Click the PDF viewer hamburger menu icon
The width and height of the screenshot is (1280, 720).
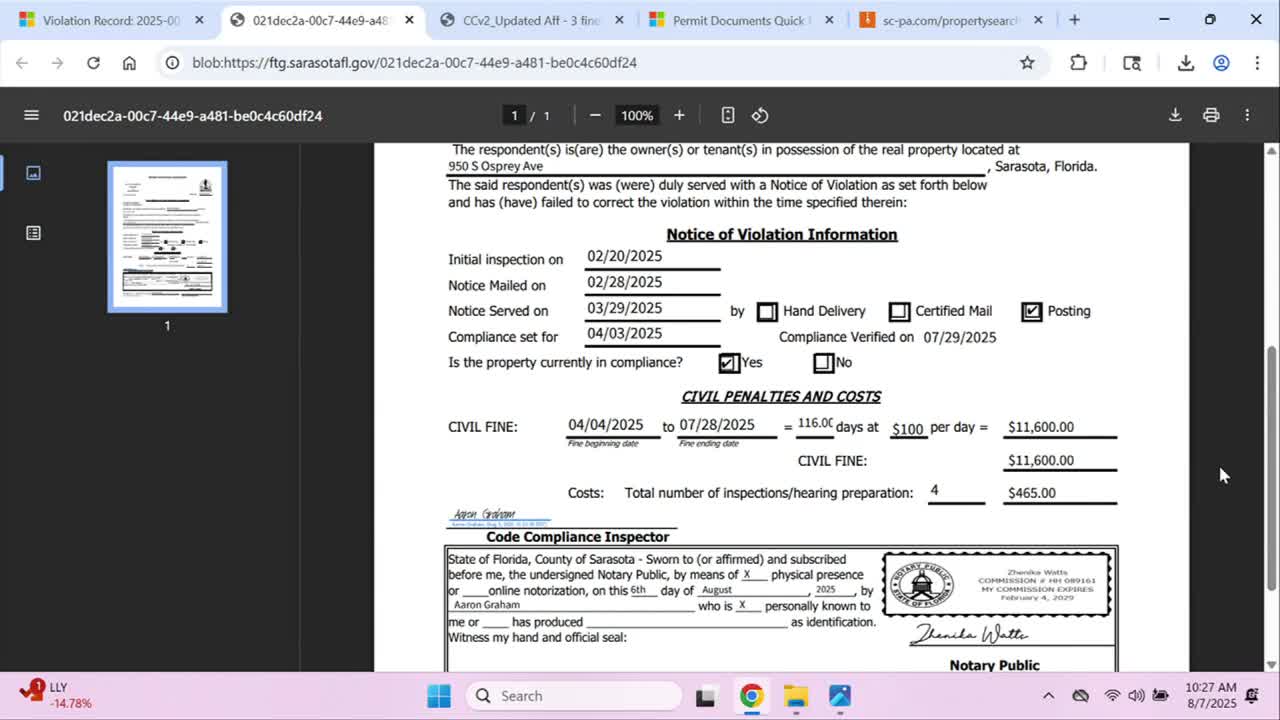pos(31,115)
